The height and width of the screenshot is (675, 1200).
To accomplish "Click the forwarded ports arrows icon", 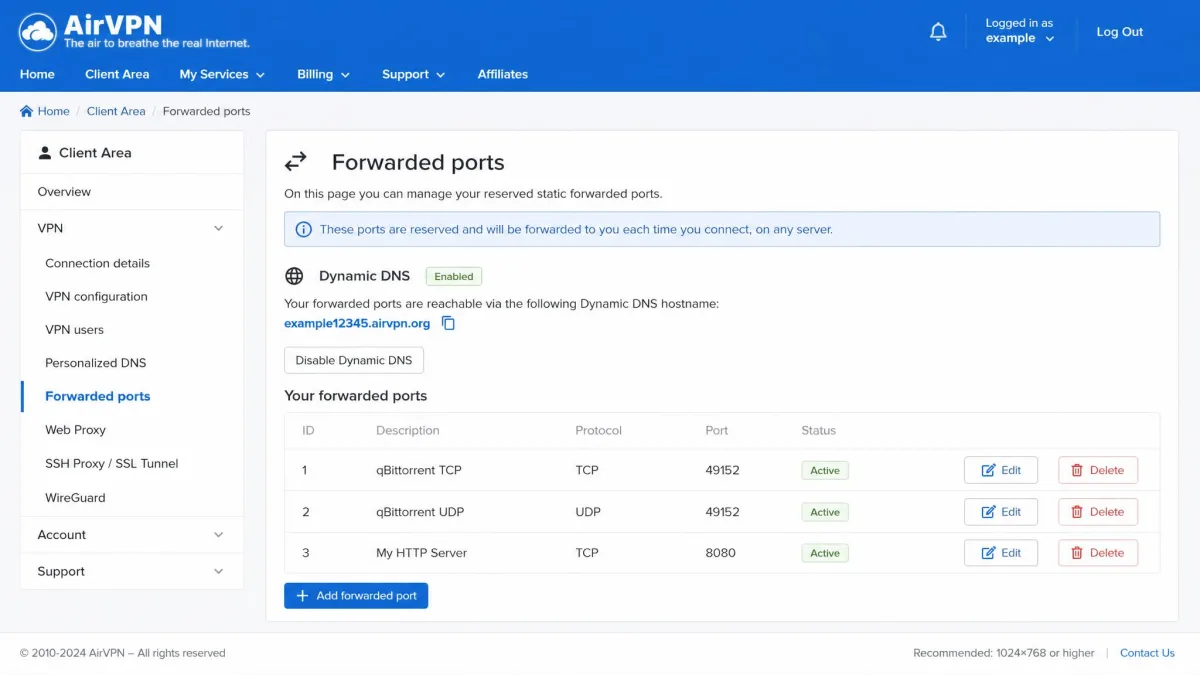I will pos(296,162).
